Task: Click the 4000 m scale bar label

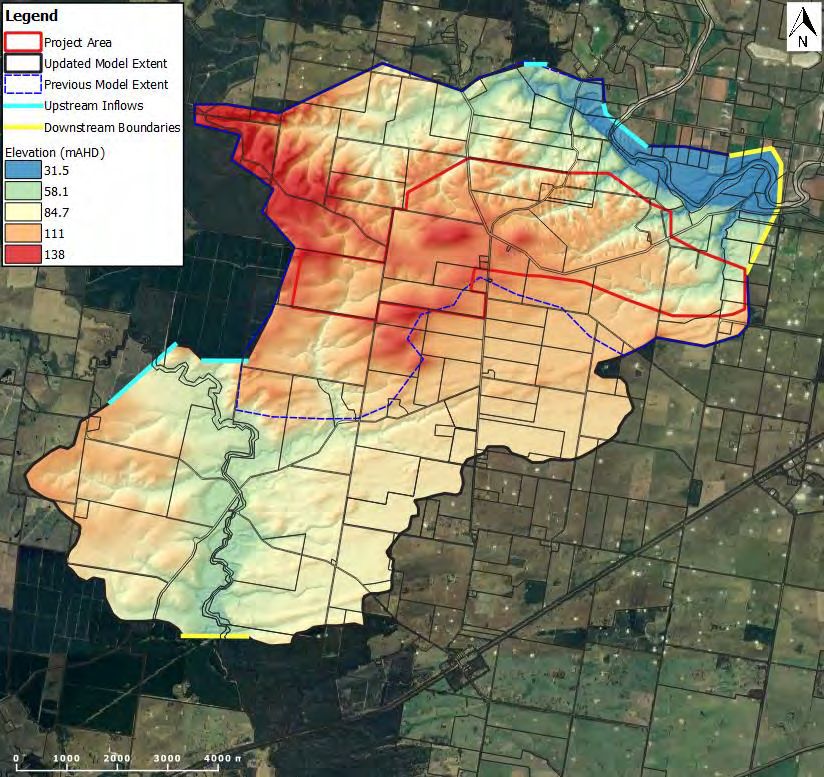Action: 223,758
